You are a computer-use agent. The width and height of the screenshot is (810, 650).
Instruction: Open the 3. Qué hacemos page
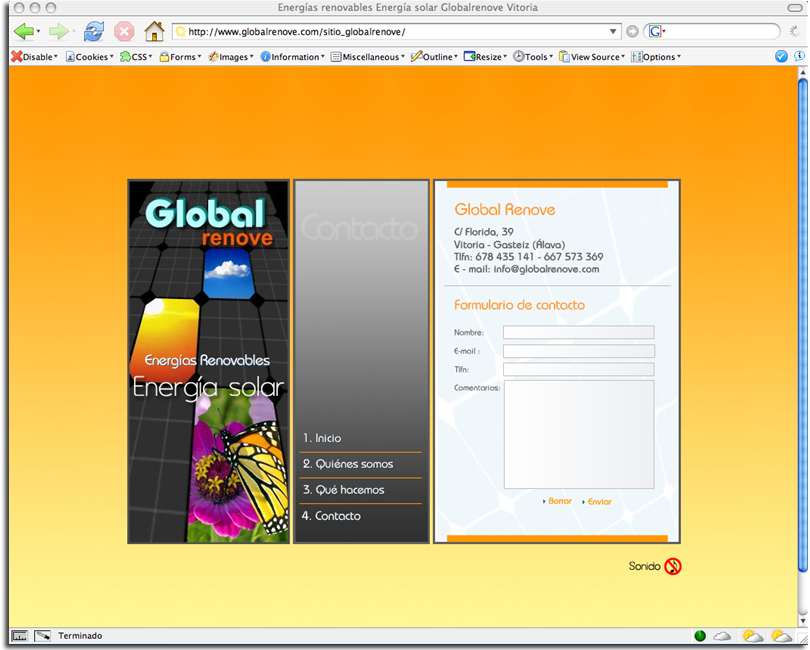(x=344, y=490)
